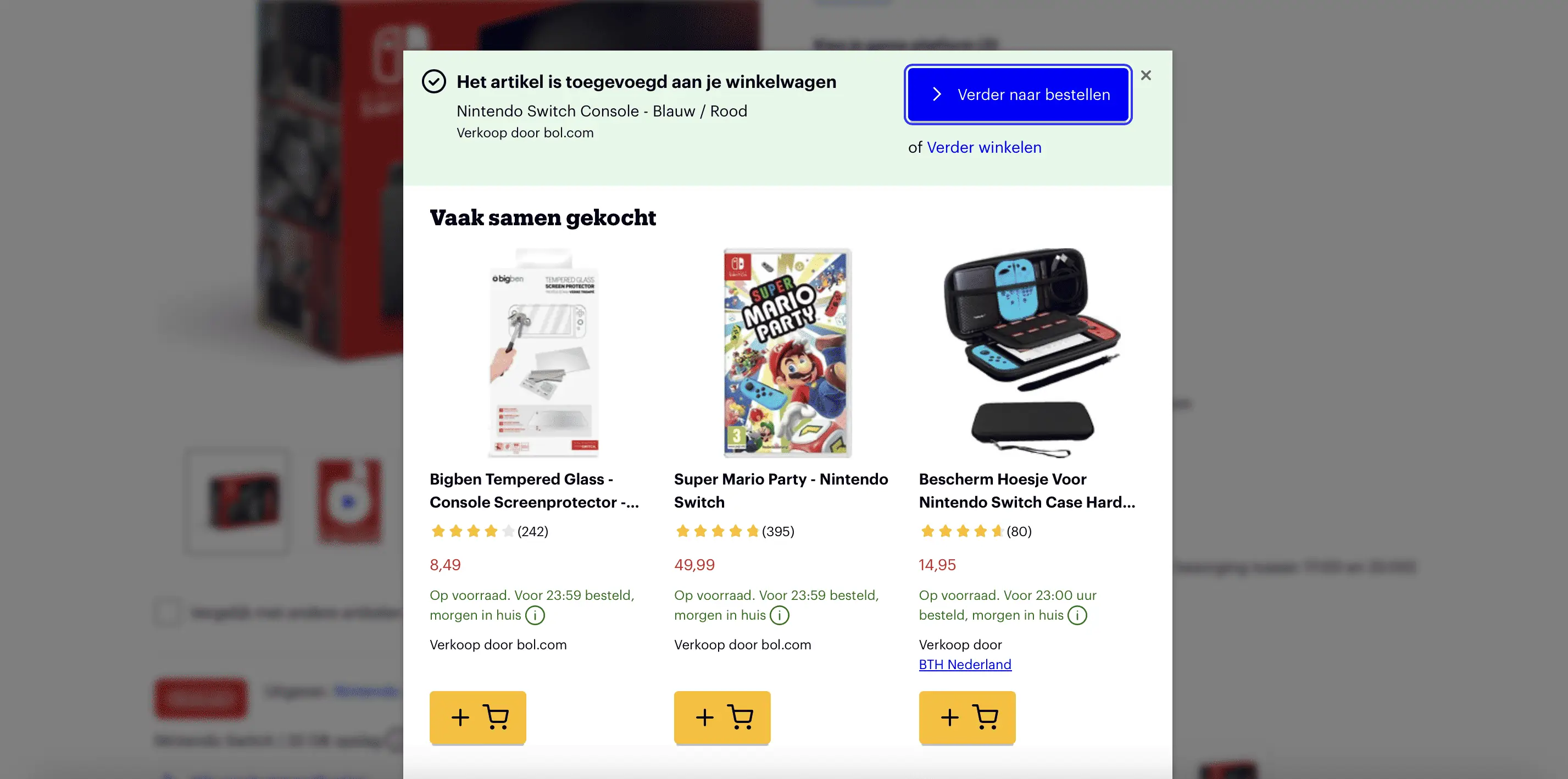Open the Bigben Tempered Glass product title
The height and width of the screenshot is (779, 1568).
coord(534,491)
